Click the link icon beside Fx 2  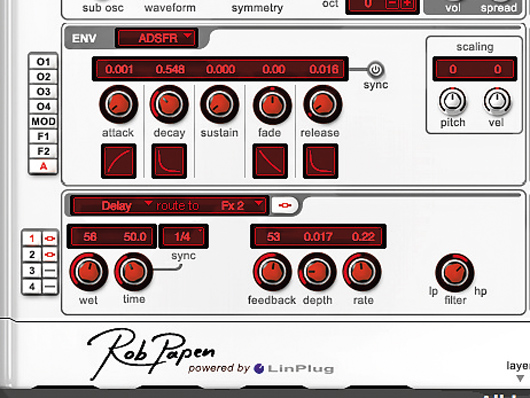(285, 205)
